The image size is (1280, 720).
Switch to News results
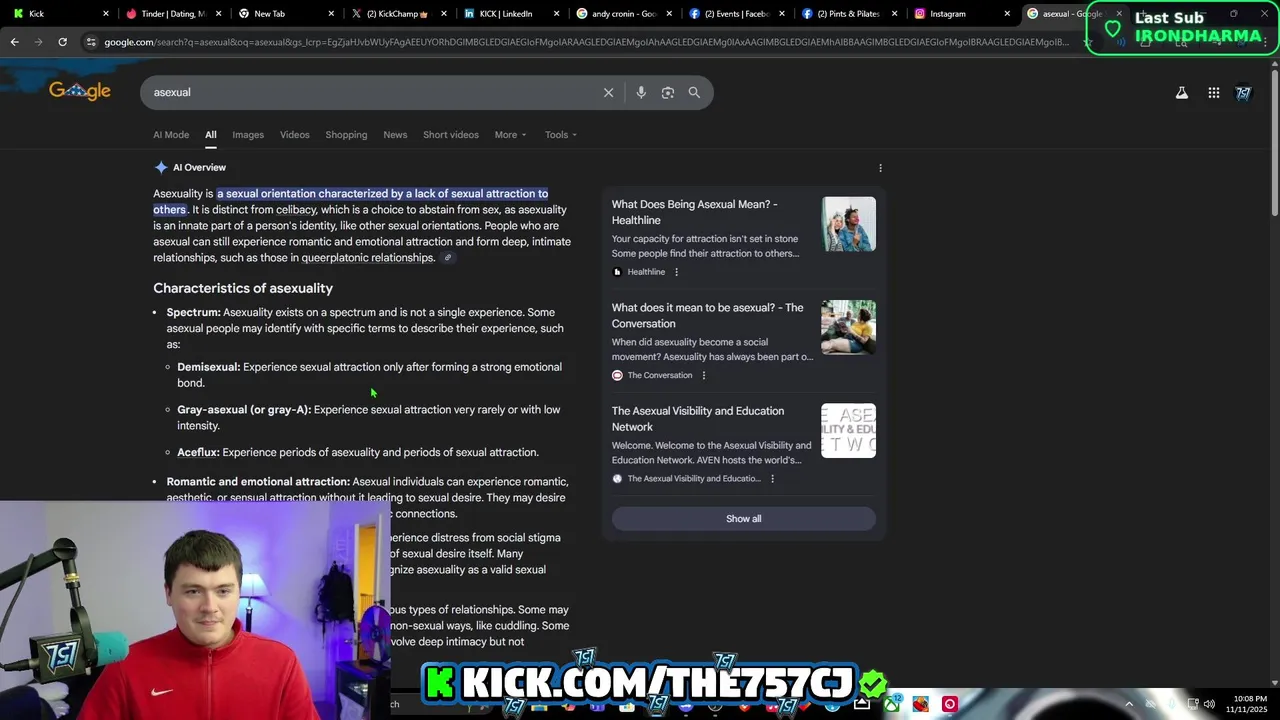[x=395, y=135]
